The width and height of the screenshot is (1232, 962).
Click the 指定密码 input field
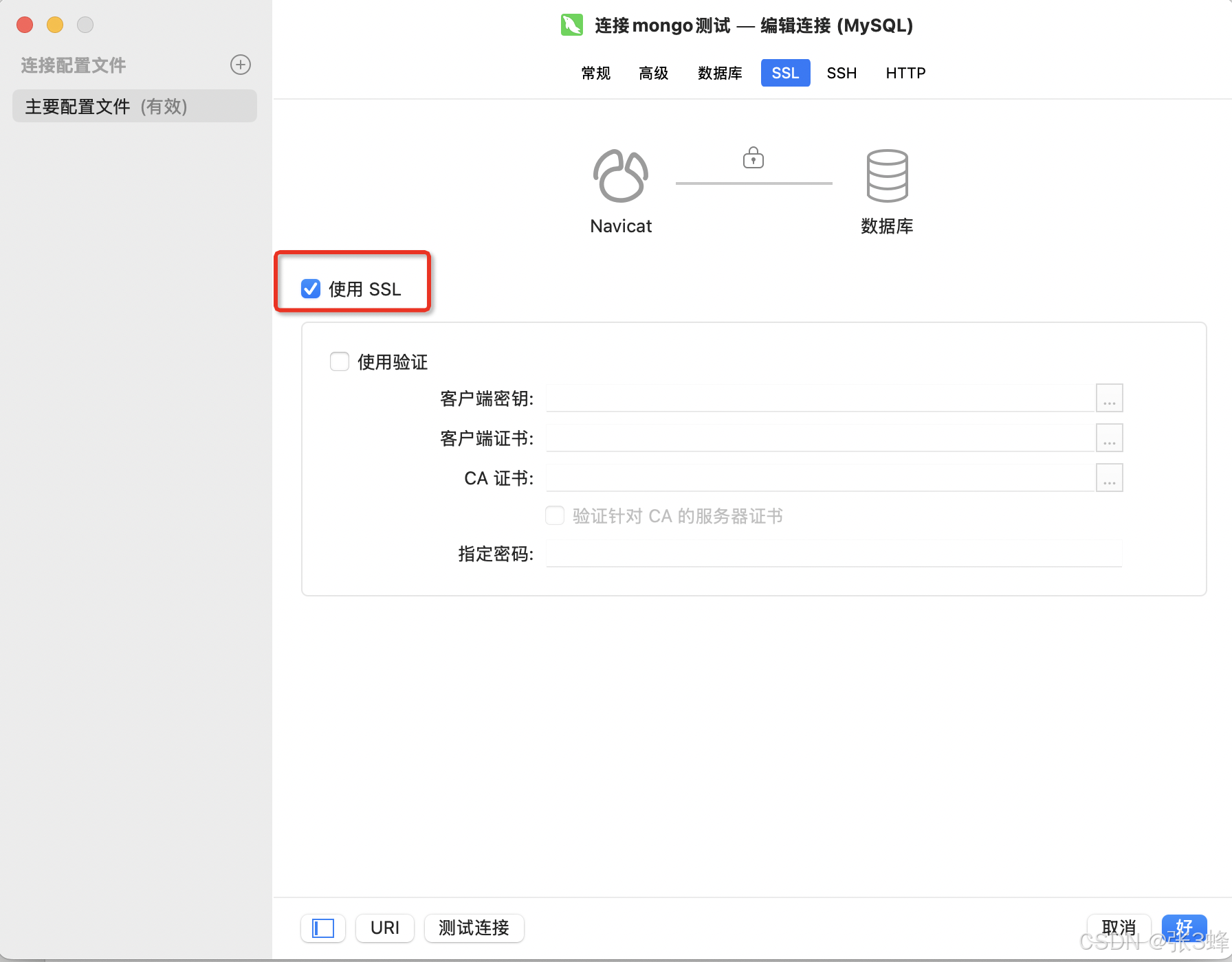click(834, 553)
